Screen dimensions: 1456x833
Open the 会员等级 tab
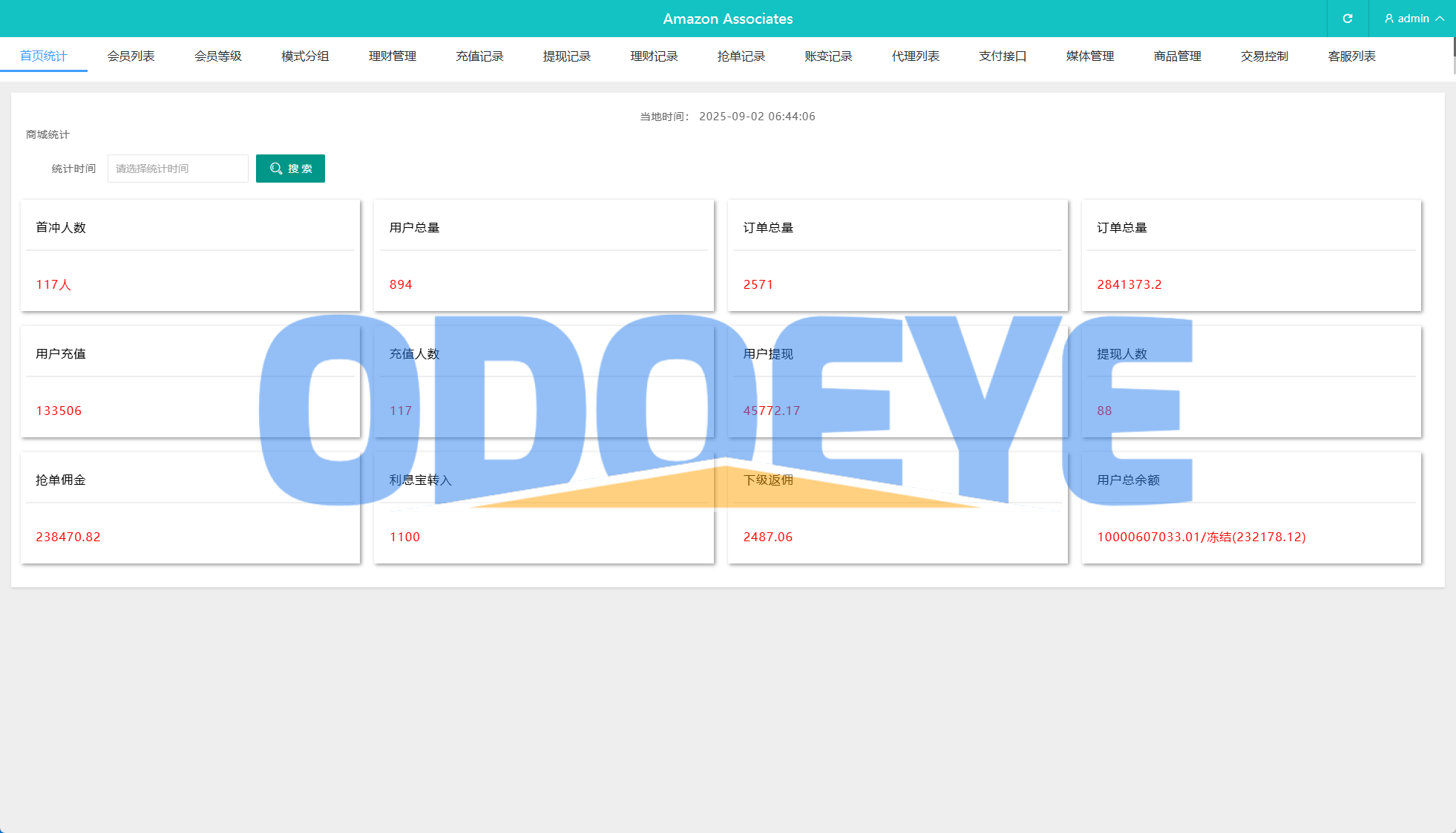[218, 56]
